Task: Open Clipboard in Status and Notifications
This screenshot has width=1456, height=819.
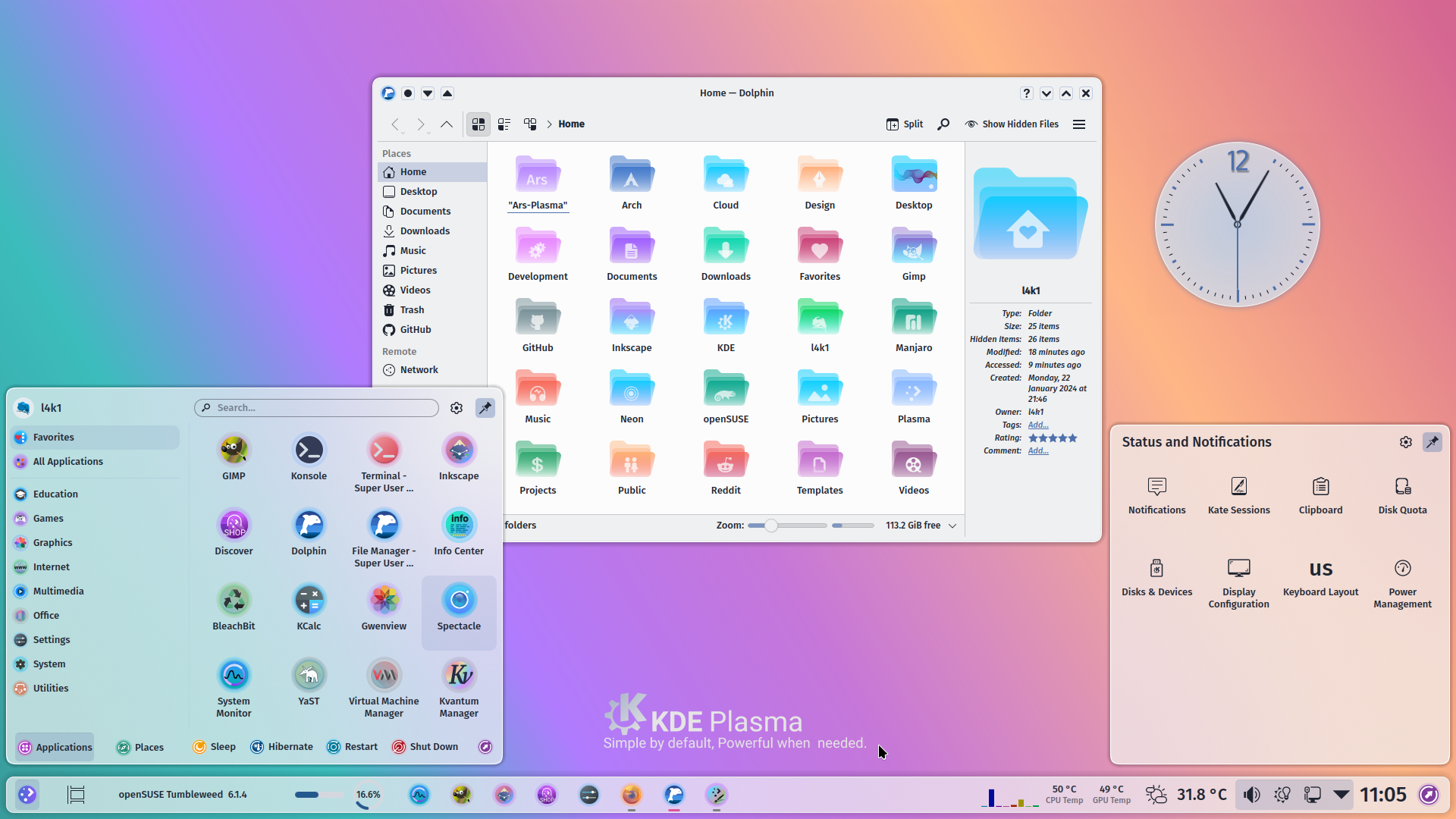Action: tap(1320, 496)
